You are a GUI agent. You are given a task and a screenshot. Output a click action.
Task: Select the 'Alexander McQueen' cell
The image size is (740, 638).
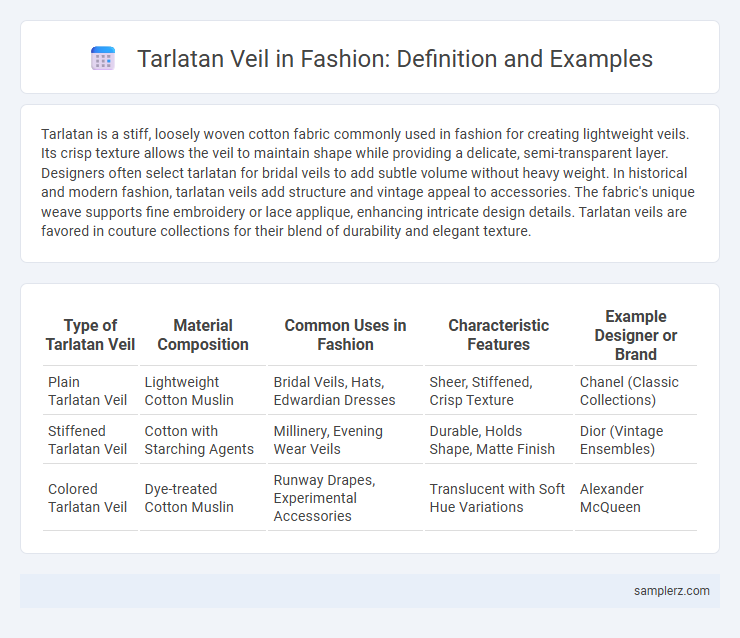(636, 498)
